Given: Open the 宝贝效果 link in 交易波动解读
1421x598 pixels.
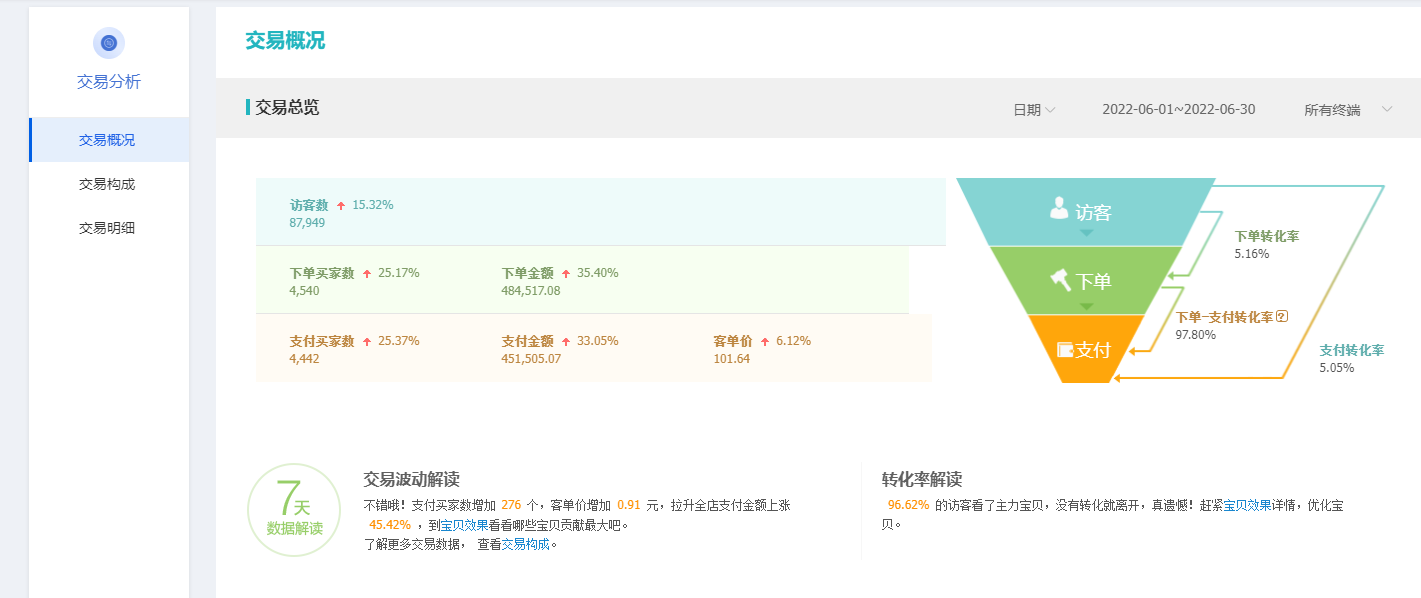Looking at the screenshot, I should [464, 524].
